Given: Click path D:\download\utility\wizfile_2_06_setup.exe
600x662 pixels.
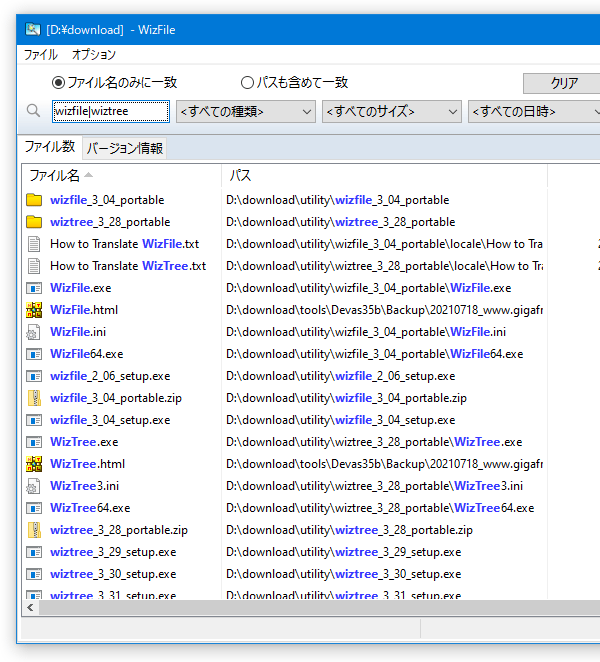Looking at the screenshot, I should [x=340, y=376].
